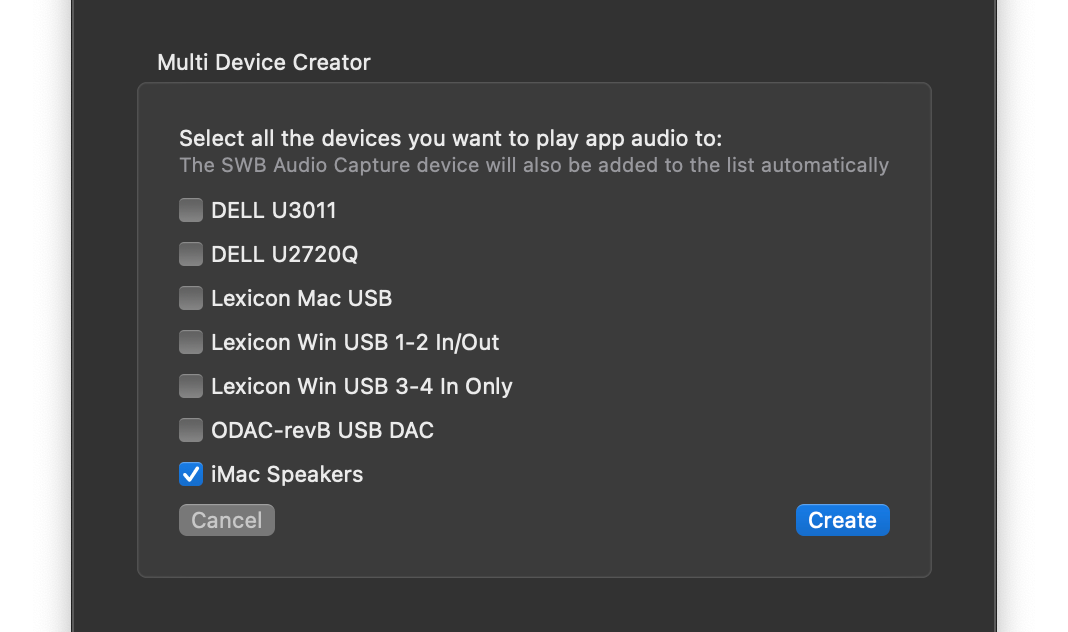Viewport: 1068px width, 632px height.
Task: Click the SWB Audio Capture note text
Action: click(x=533, y=165)
